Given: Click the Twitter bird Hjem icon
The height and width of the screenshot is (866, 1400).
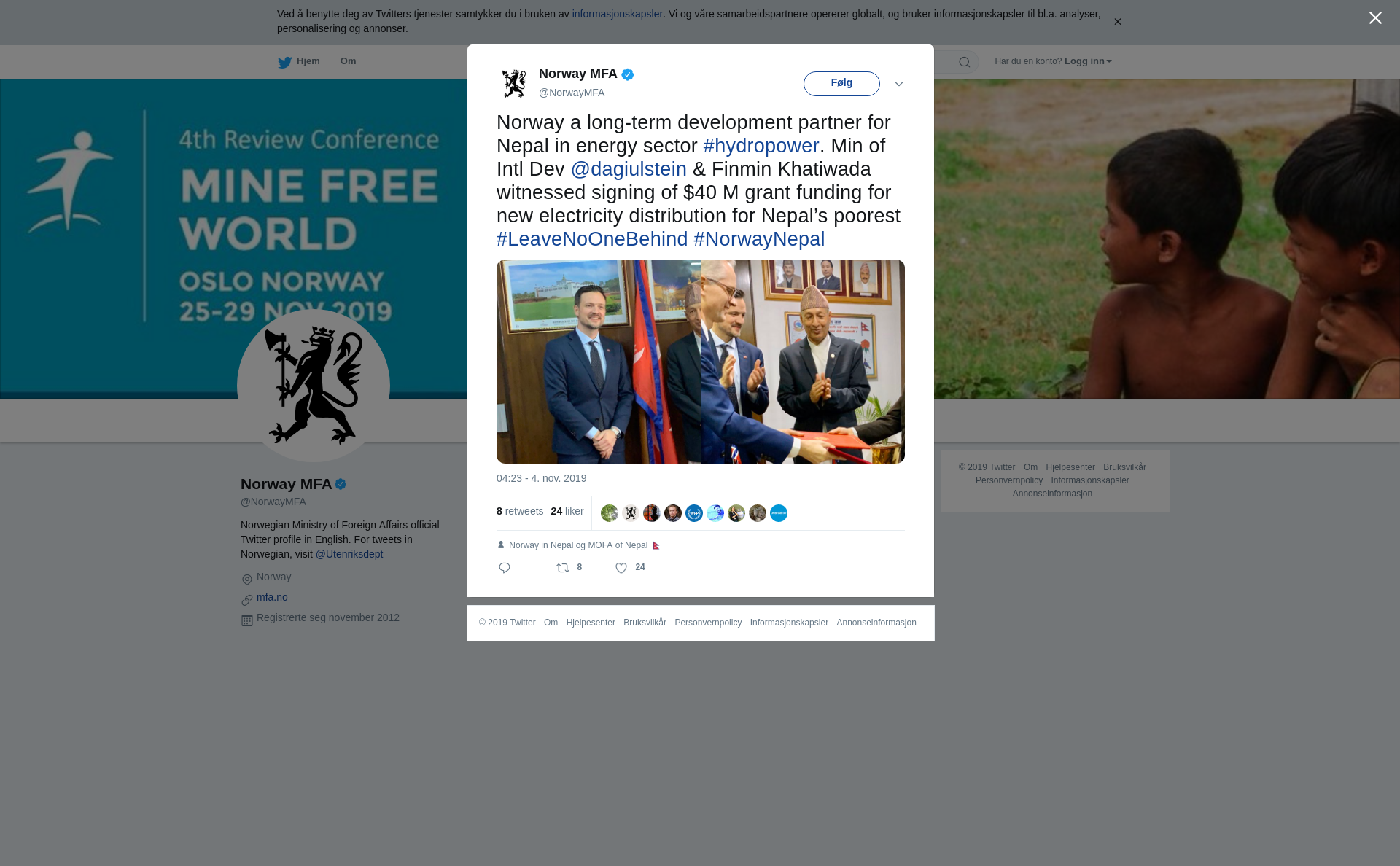Looking at the screenshot, I should 284,62.
